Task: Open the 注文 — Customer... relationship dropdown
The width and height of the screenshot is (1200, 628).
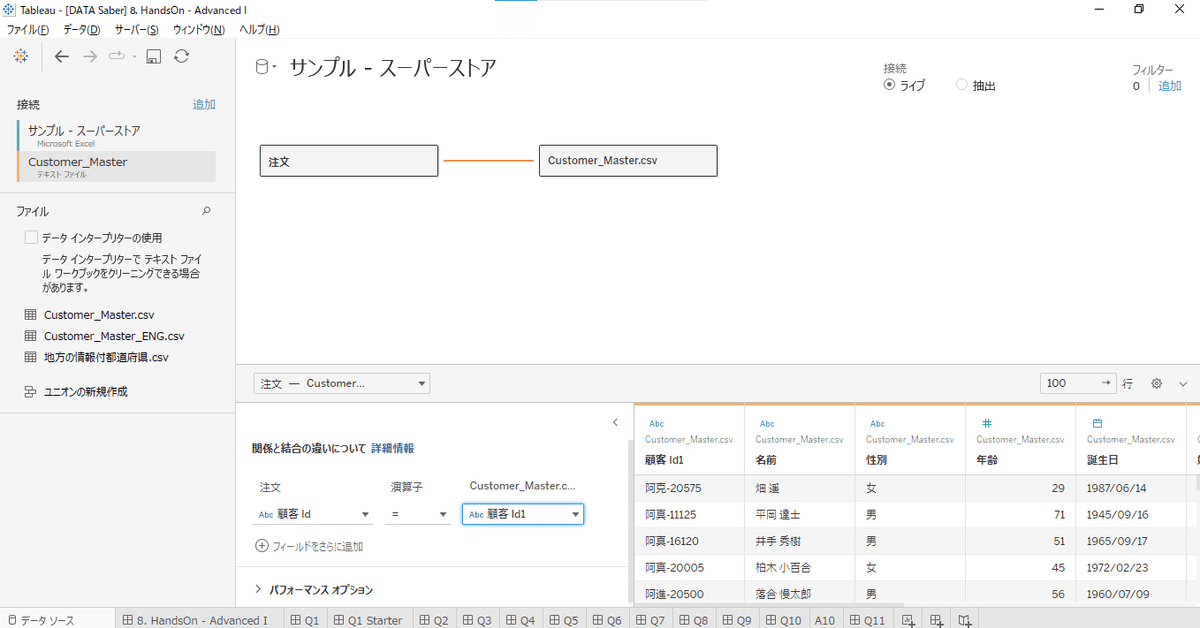Action: (342, 383)
